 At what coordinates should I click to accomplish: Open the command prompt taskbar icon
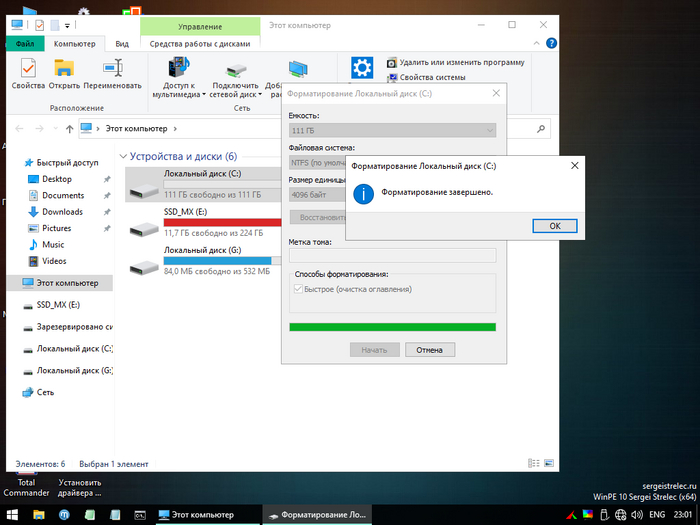140,515
